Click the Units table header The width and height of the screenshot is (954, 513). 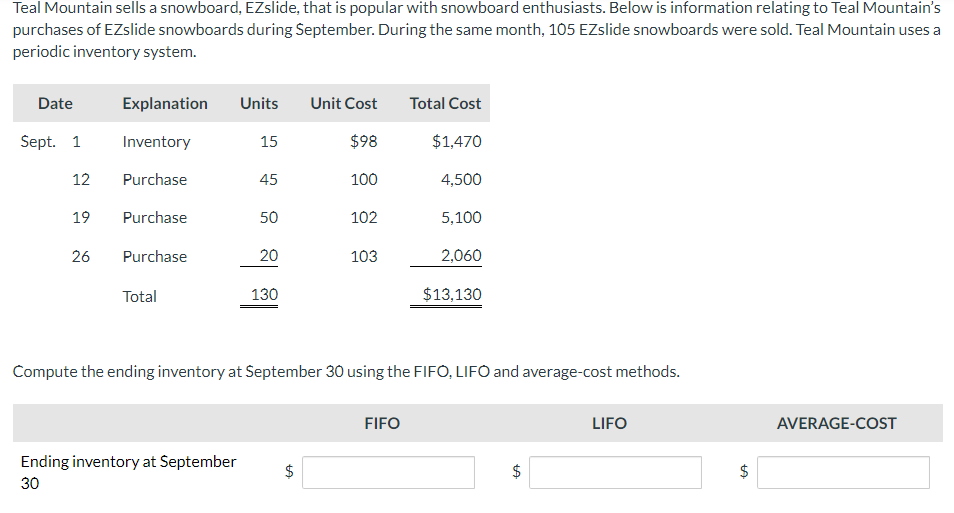259,103
